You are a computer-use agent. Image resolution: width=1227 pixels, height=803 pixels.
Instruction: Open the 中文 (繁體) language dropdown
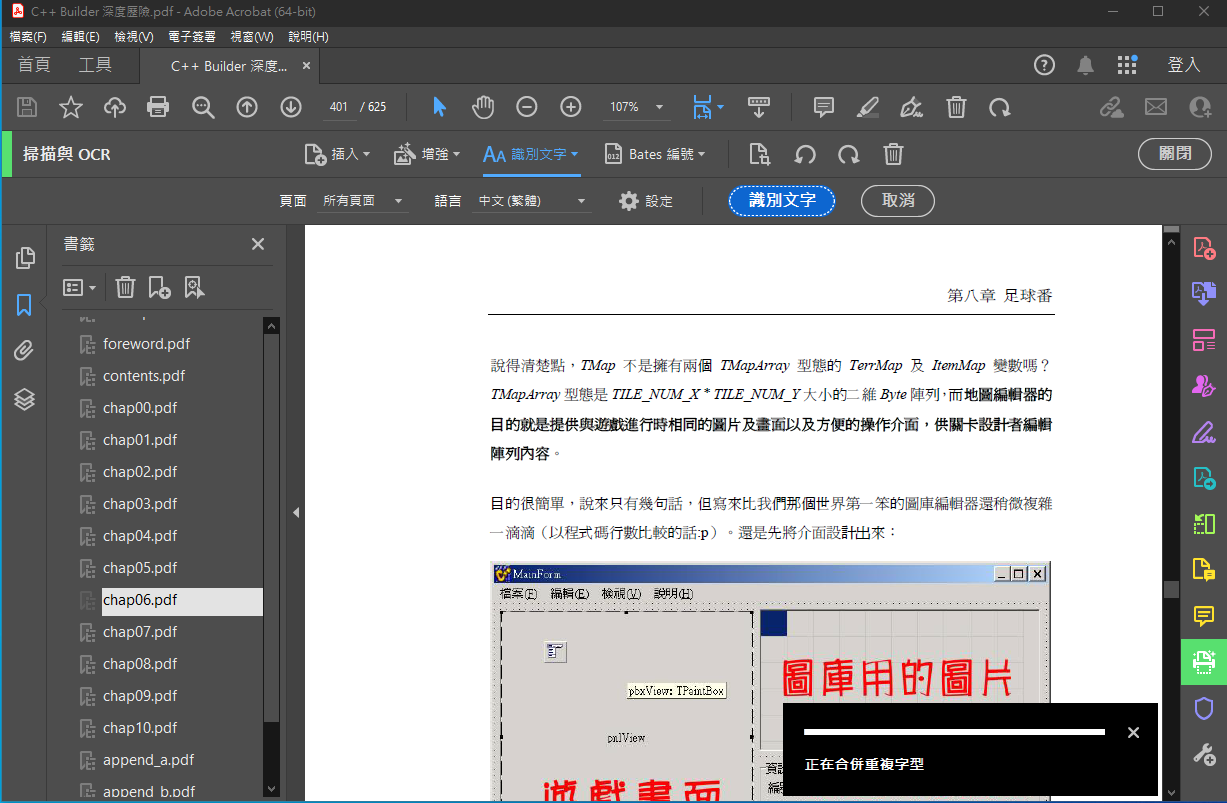tap(532, 201)
